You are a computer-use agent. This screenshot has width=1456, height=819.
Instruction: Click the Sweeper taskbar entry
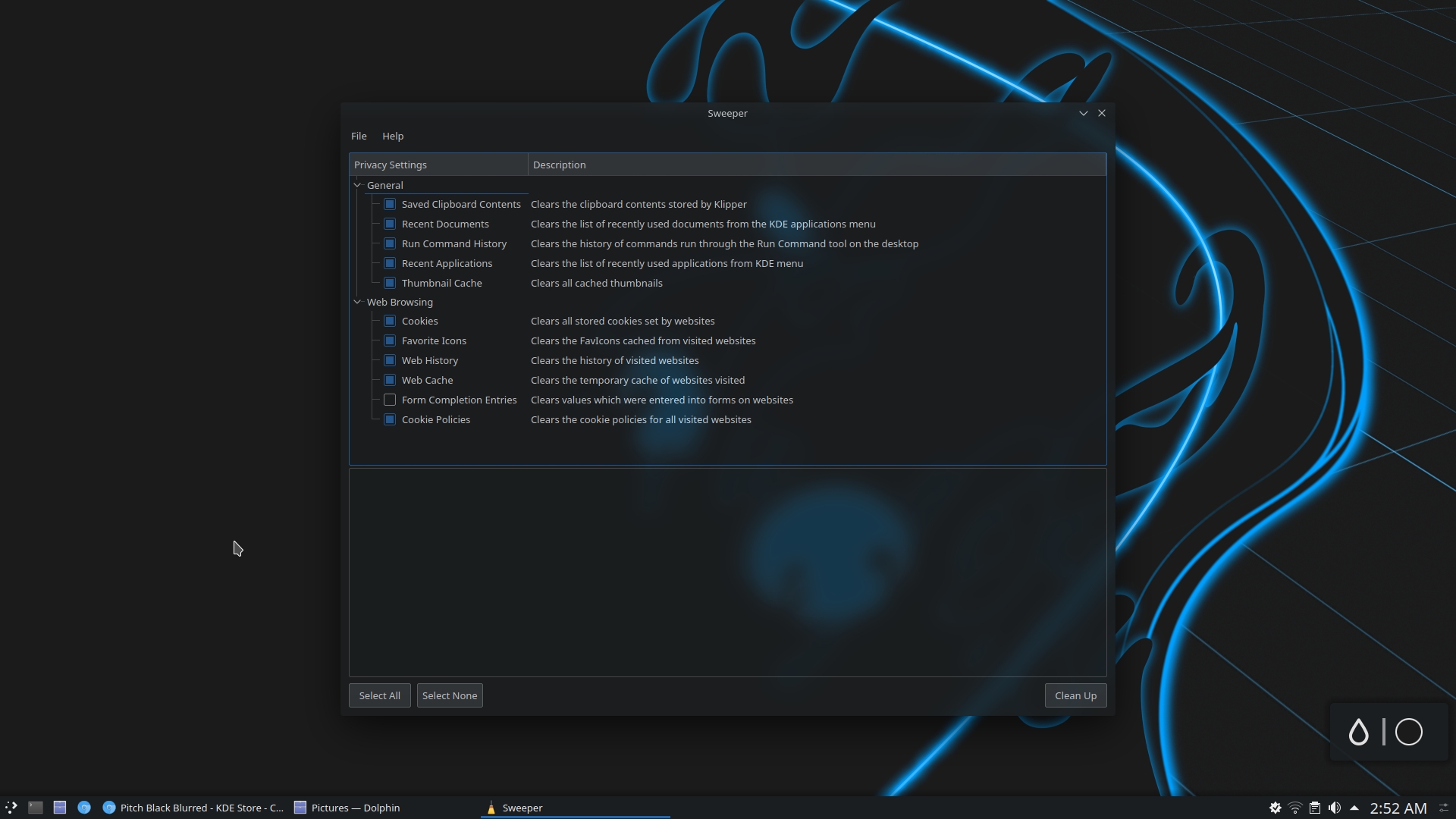coord(576,808)
